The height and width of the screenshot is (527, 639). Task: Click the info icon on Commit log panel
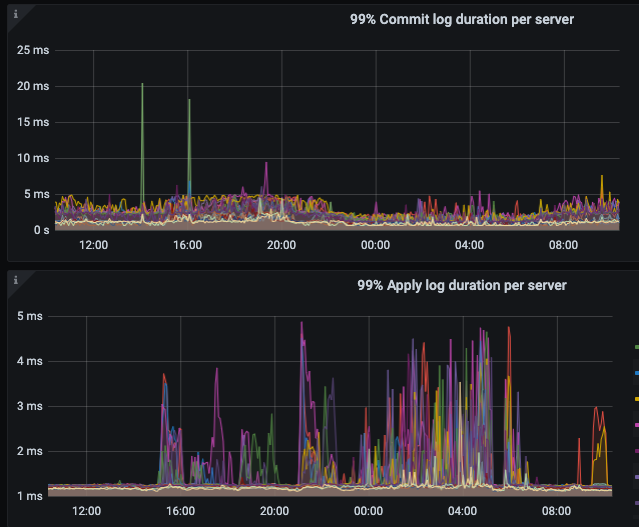16,14
